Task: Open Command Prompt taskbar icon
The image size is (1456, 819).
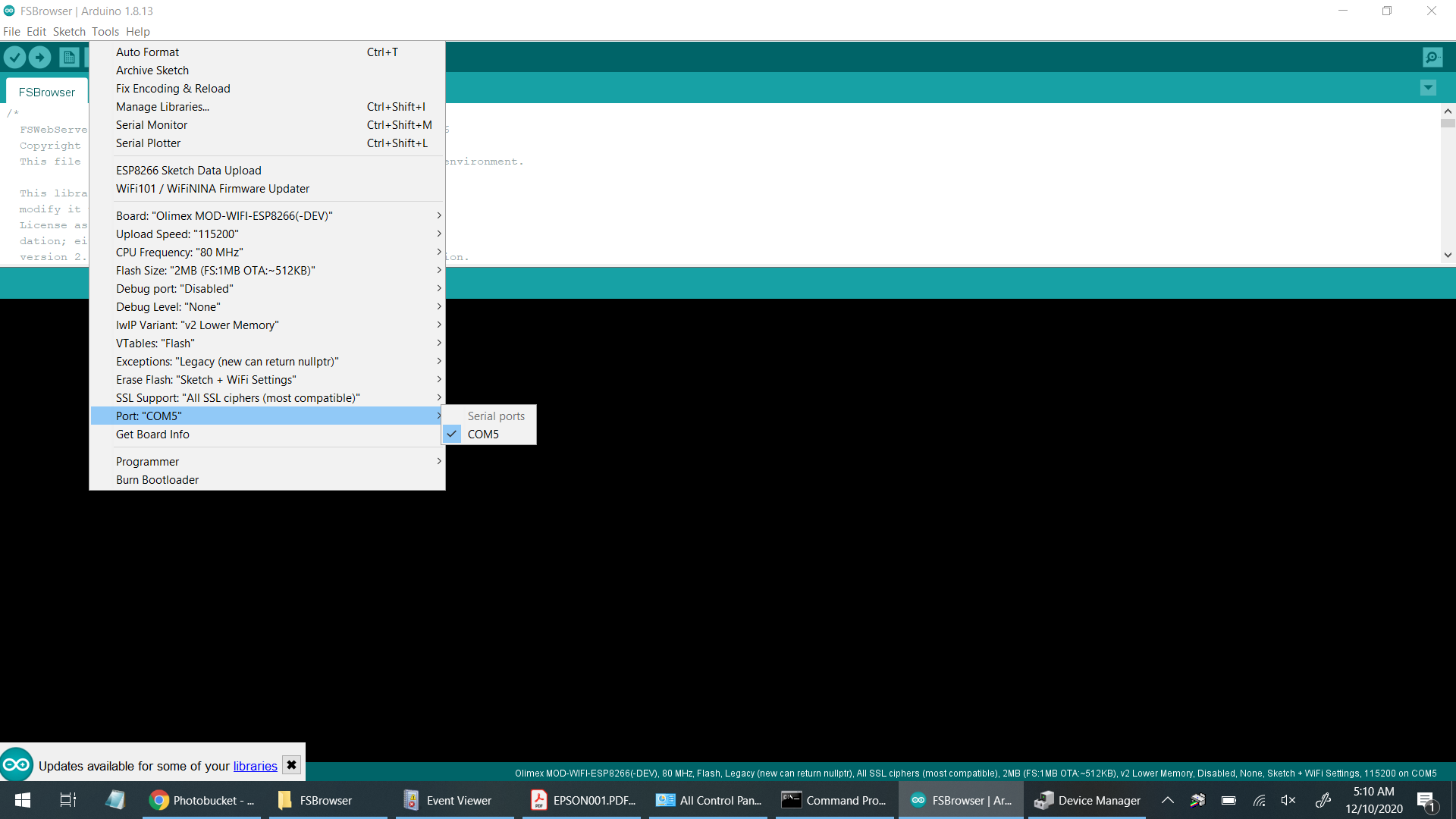Action: 834,800
